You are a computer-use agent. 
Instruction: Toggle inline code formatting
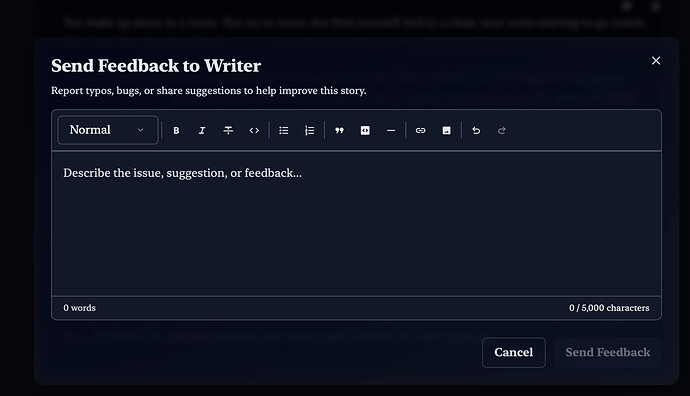click(254, 131)
